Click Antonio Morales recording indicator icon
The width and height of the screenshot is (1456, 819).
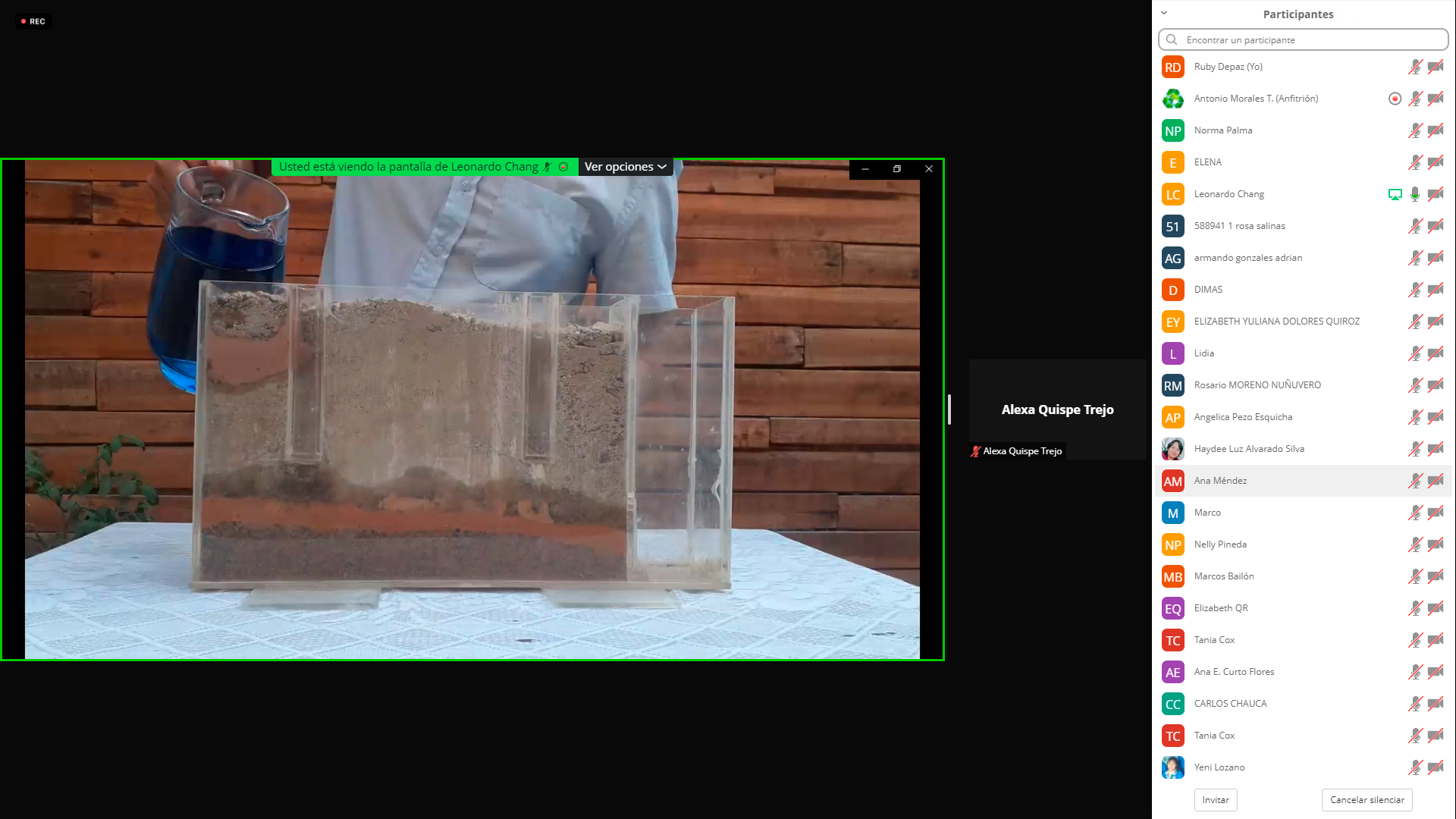1395,99
